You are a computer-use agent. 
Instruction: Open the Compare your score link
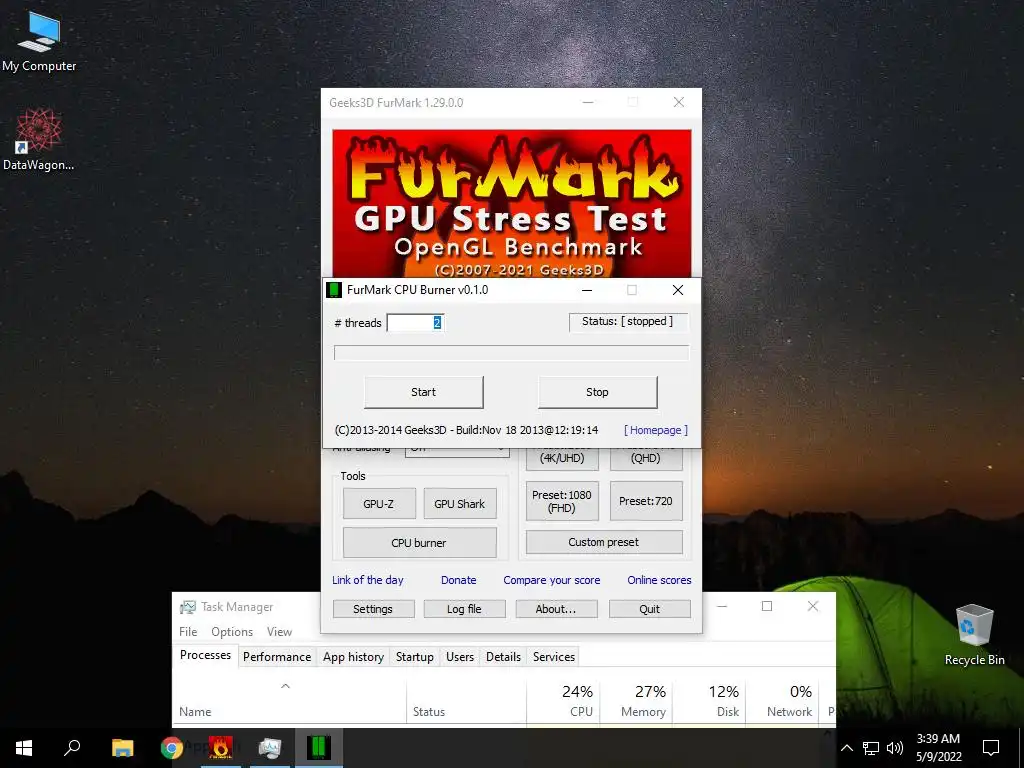coord(552,580)
